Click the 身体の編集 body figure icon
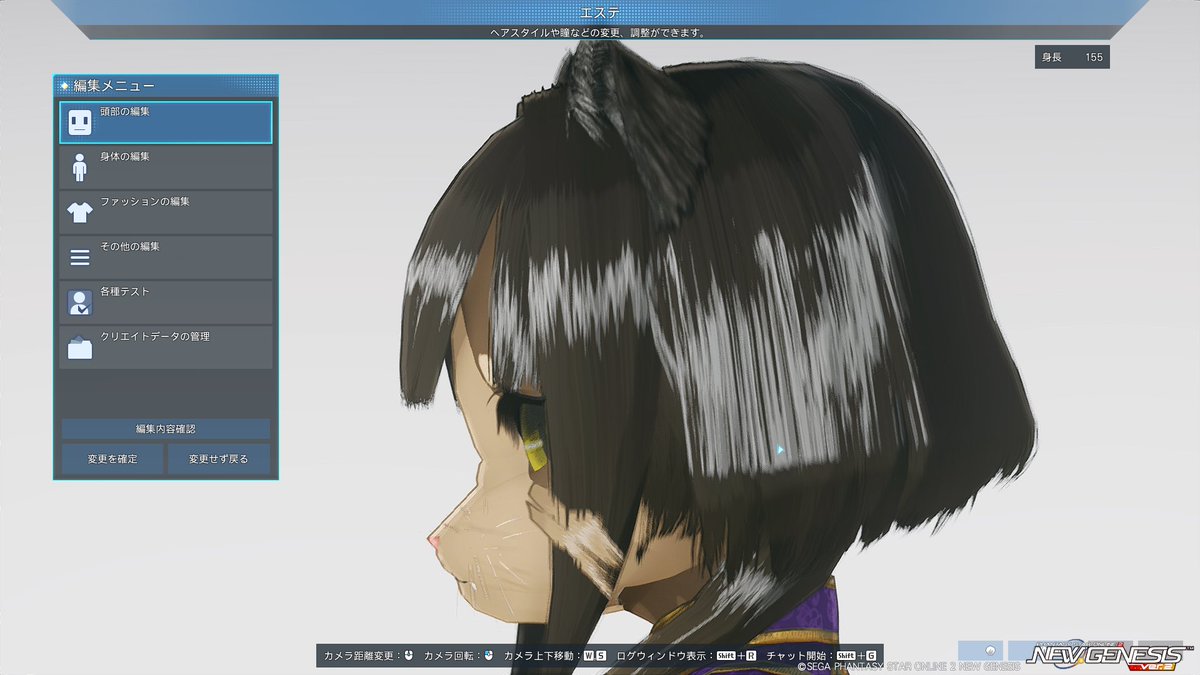 pos(80,167)
